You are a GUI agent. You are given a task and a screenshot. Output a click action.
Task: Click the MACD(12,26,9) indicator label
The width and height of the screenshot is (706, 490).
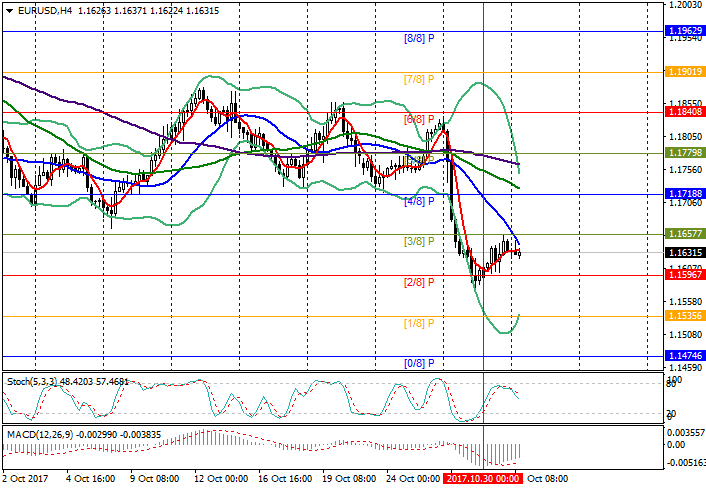coord(76,435)
